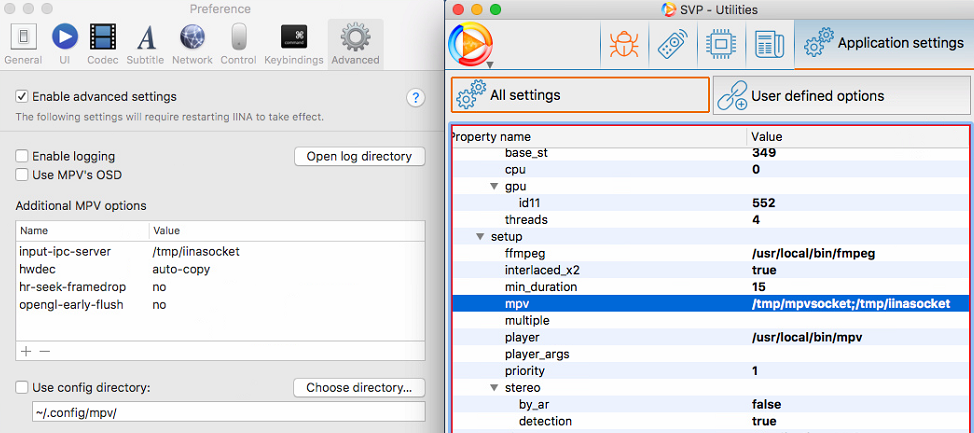Enable the logging checkbox

[22, 157]
